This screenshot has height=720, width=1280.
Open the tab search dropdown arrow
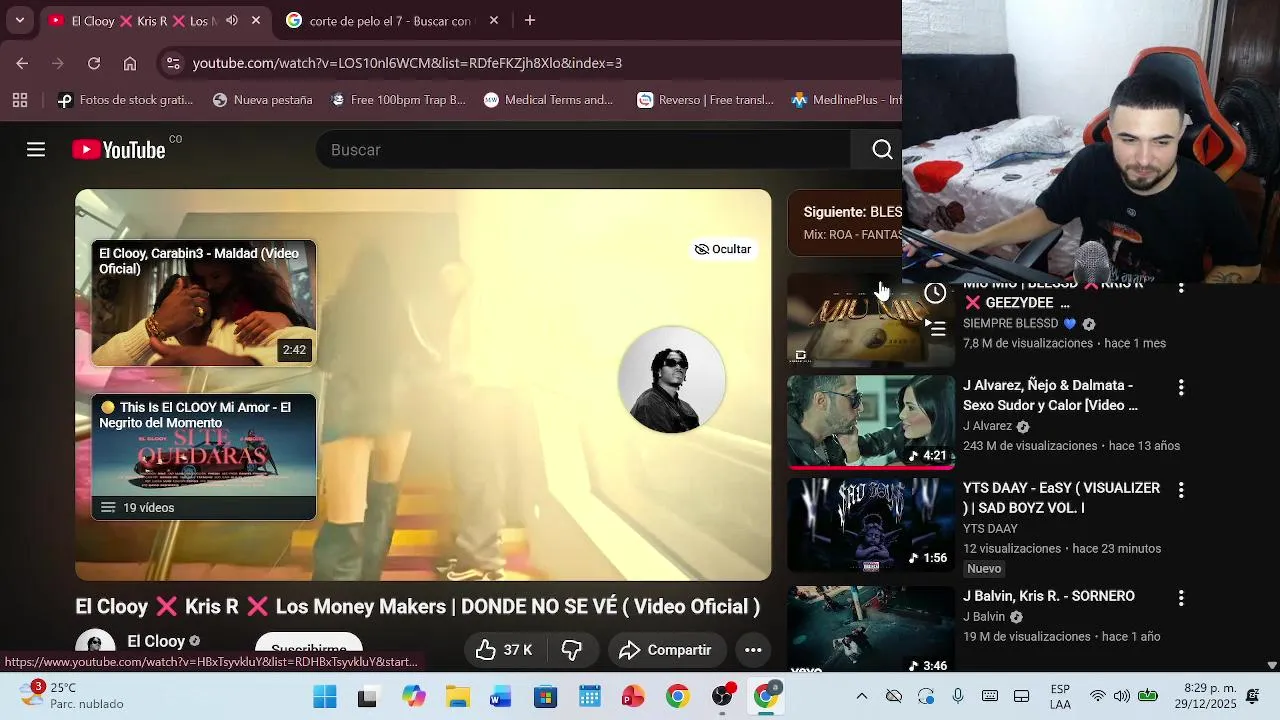click(19, 20)
